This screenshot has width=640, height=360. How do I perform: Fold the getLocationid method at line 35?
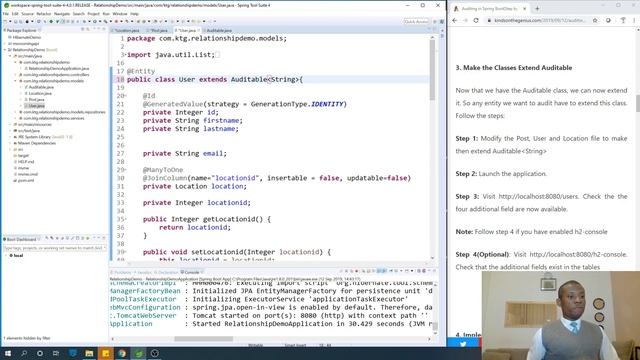point(126,219)
